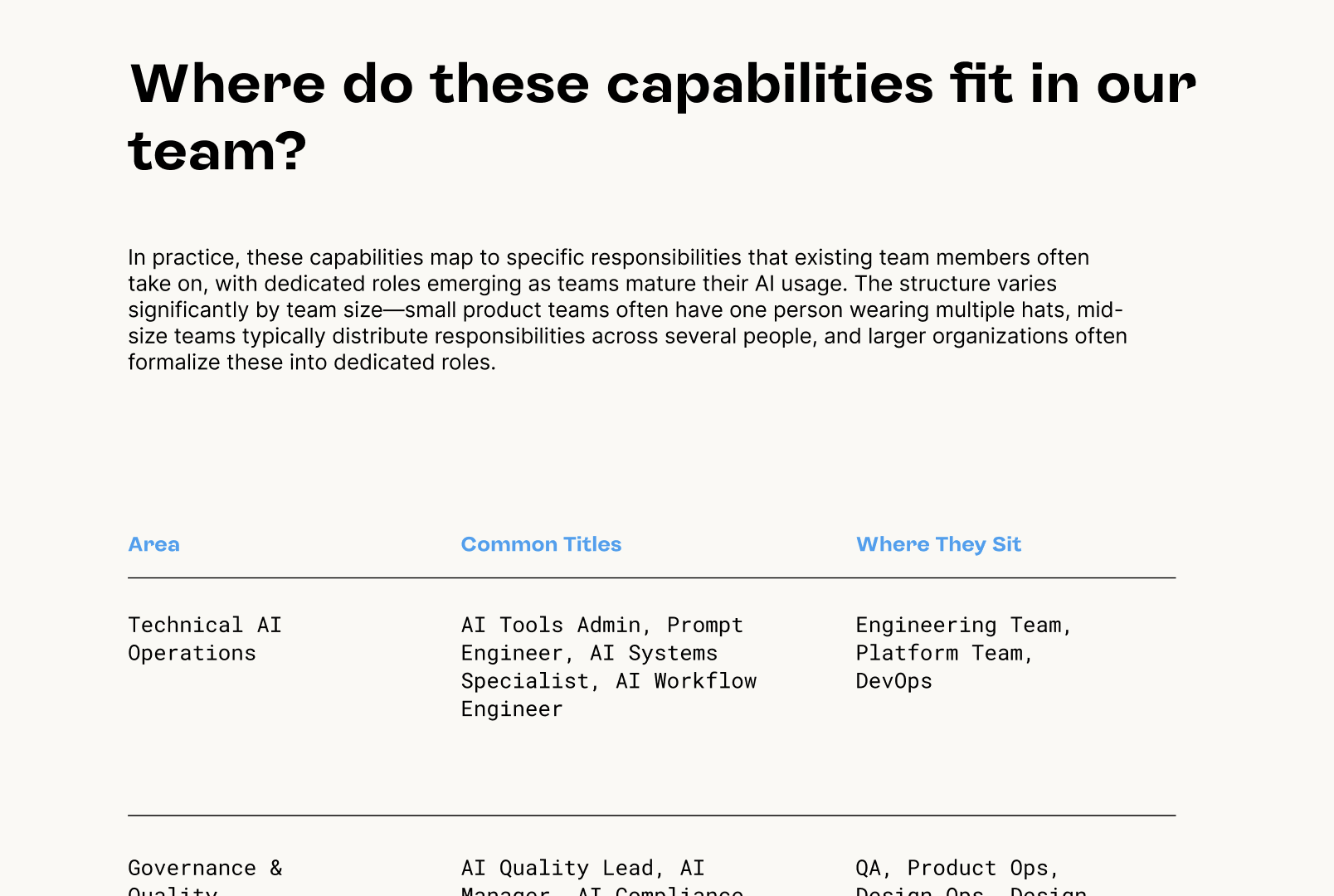Select the 'Technical AI Operations' table cell

click(205, 639)
